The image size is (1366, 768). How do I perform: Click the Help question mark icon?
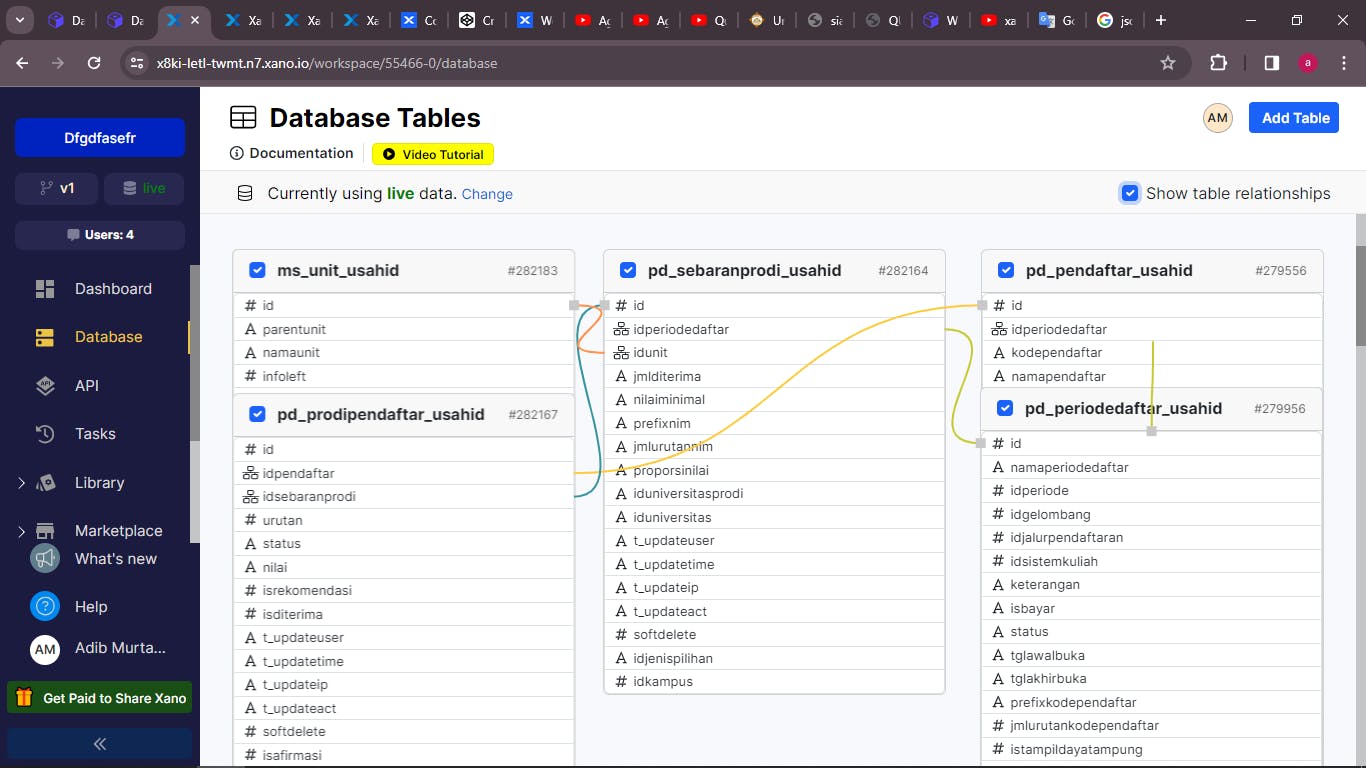click(45, 606)
